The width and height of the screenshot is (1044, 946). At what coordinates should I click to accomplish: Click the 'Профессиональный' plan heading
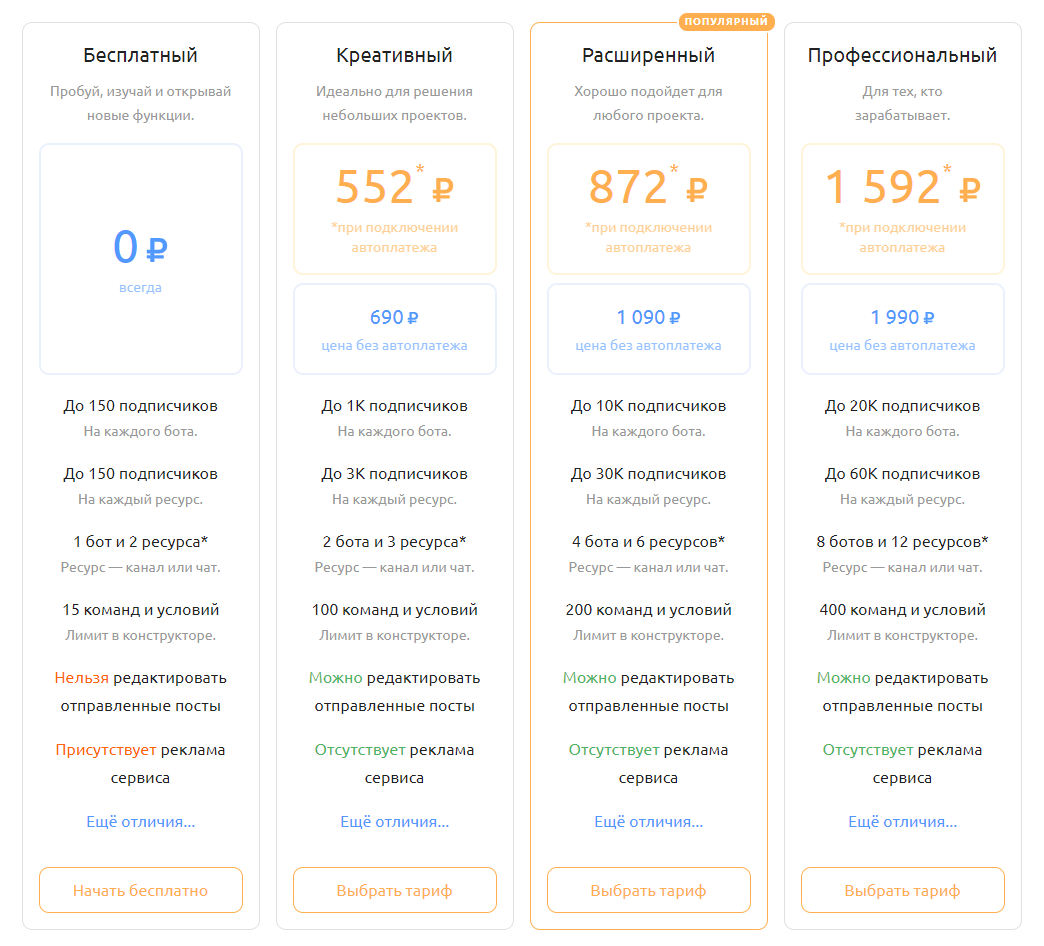(903, 55)
